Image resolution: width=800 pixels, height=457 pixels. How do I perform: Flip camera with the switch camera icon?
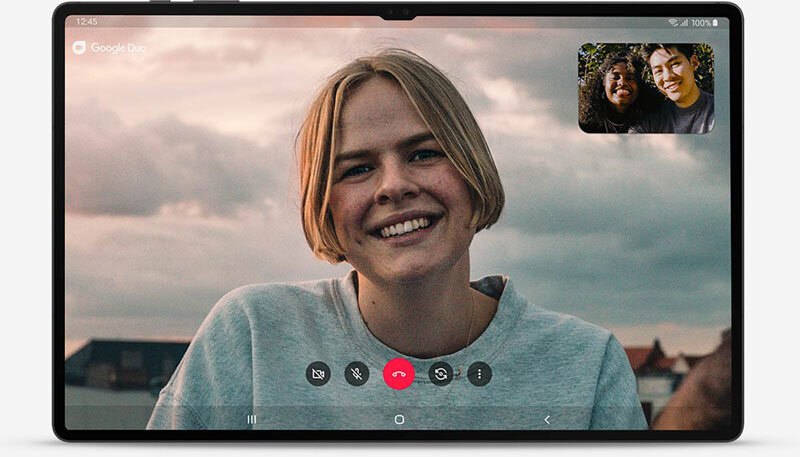click(x=439, y=374)
